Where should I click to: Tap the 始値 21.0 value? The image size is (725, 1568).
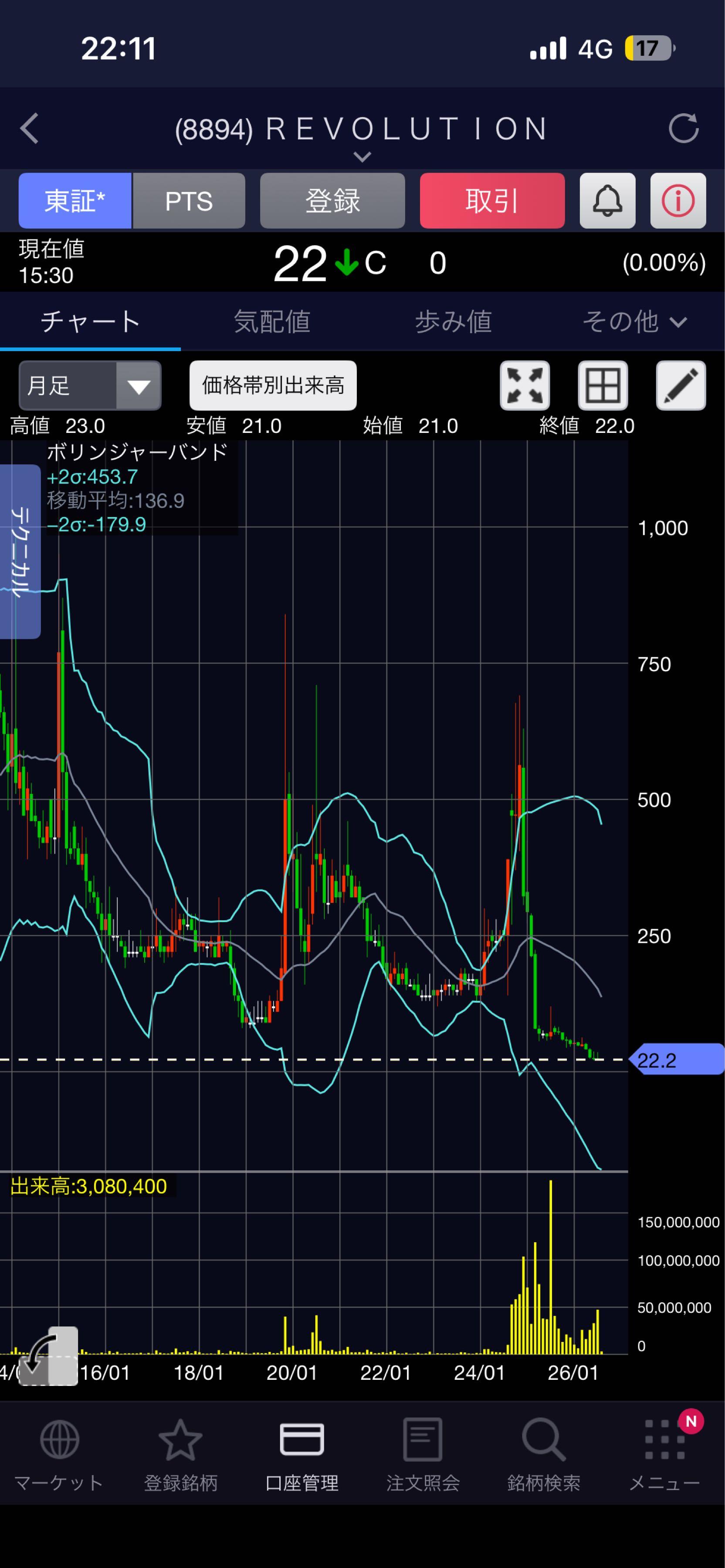[x=410, y=426]
